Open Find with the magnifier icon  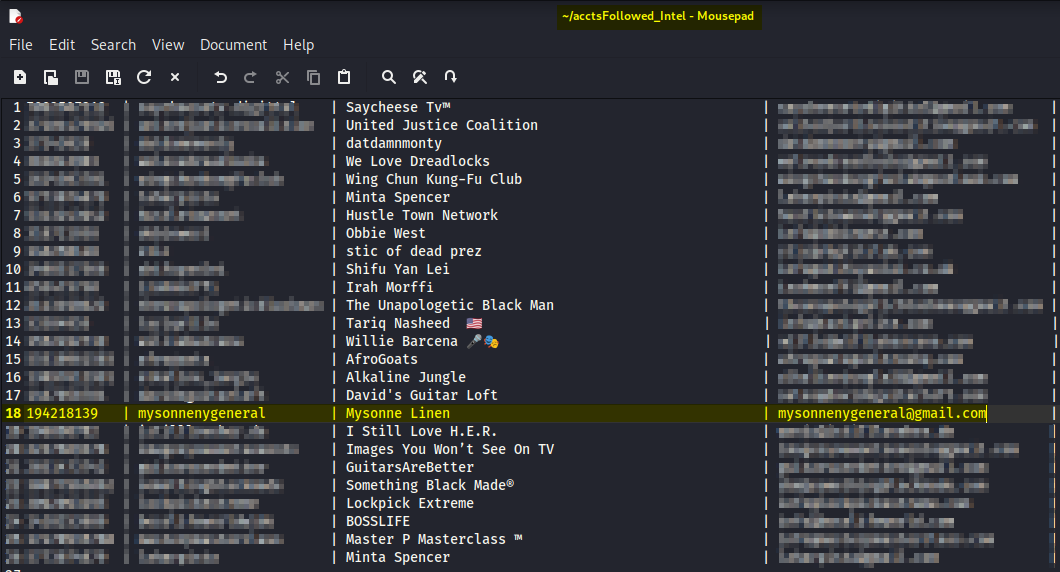coord(389,77)
